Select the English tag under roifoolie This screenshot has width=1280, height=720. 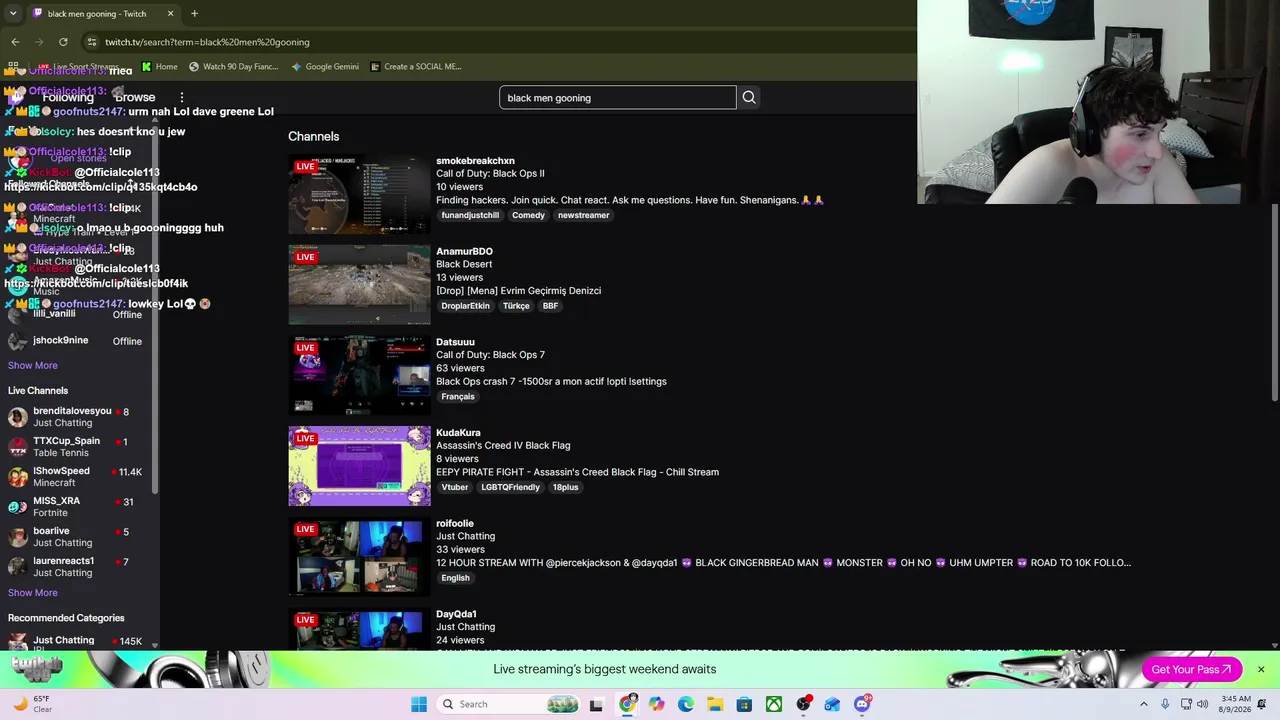[x=455, y=578]
